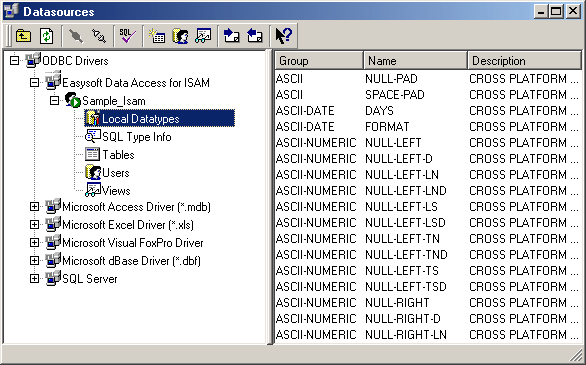Select the NULL-RIGHT-LN datatype name
The height and width of the screenshot is (365, 586).
tap(406, 335)
